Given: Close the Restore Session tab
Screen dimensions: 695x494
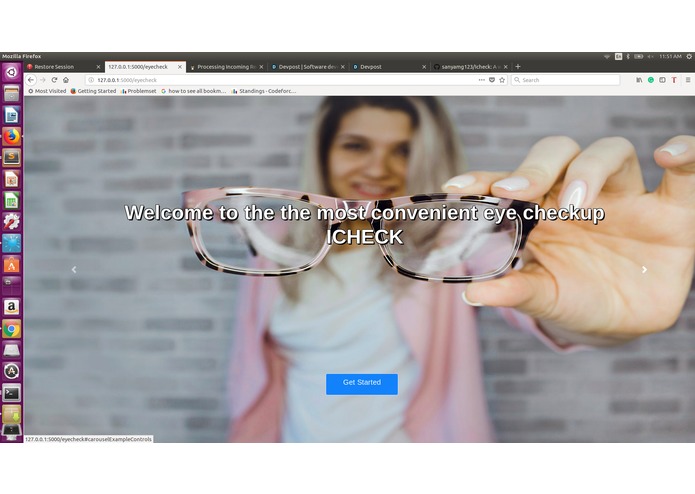Looking at the screenshot, I should coord(98,67).
